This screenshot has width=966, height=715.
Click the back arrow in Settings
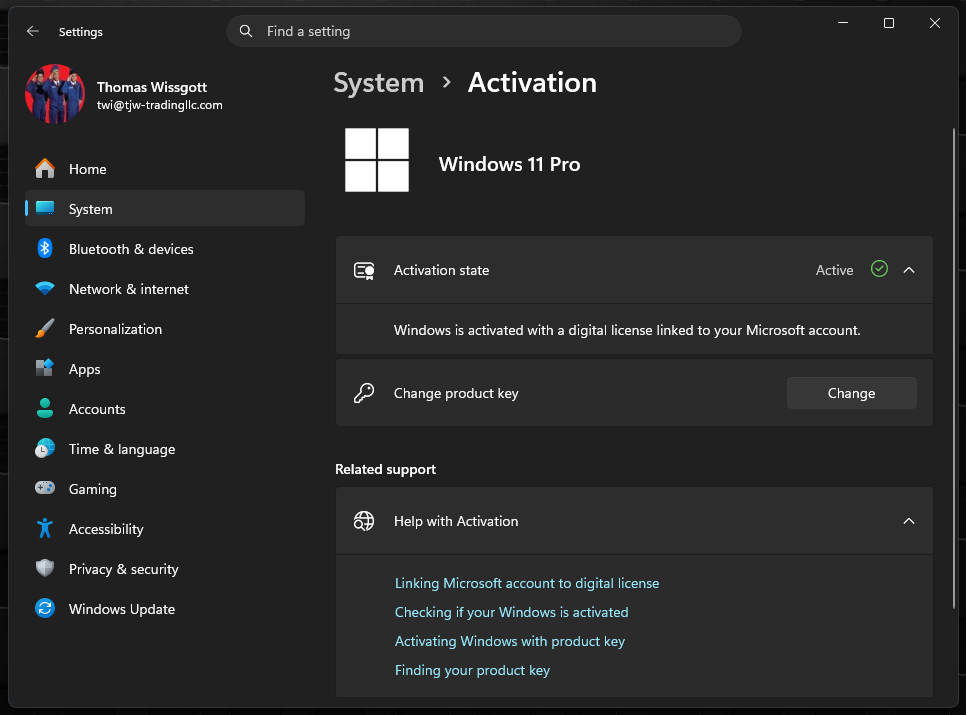33,31
